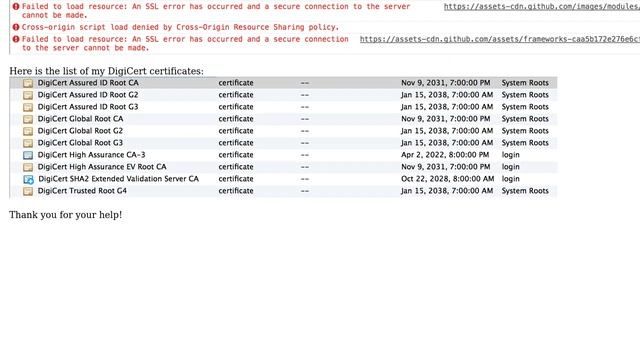Select the DigiCert Global Root CA name
This screenshot has height=360, width=640.
(x=80, y=119)
